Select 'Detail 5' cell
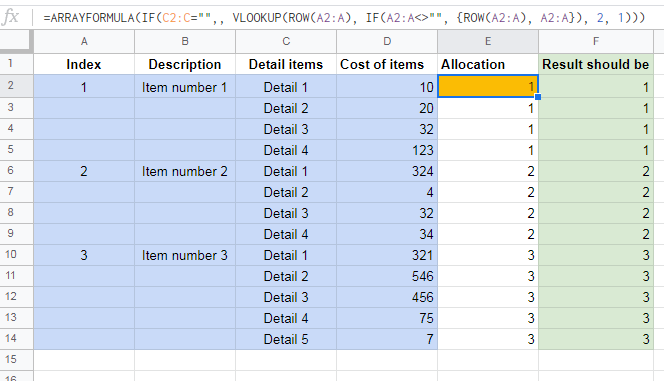The image size is (664, 381). pos(286,339)
